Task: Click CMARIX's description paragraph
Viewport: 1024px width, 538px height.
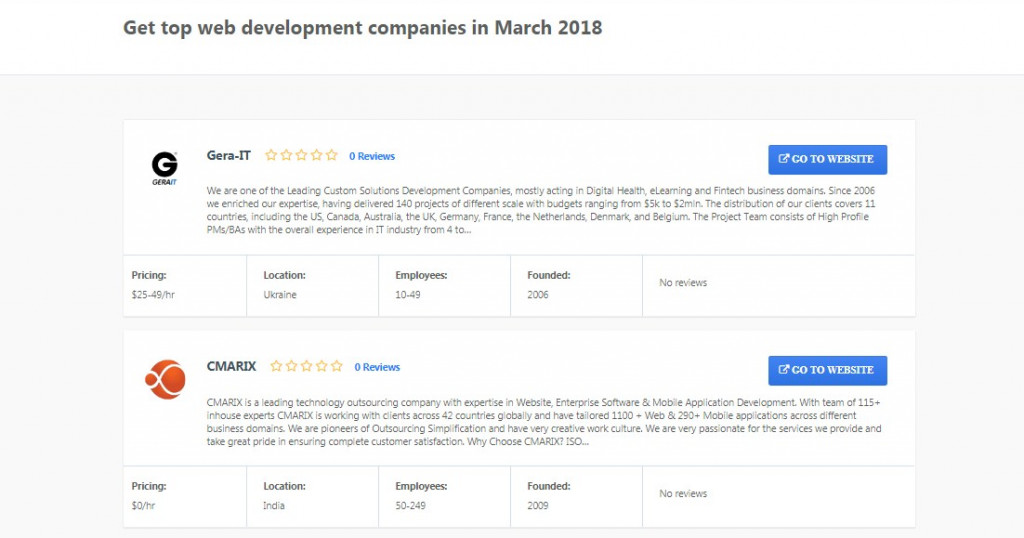Action: click(x=544, y=422)
